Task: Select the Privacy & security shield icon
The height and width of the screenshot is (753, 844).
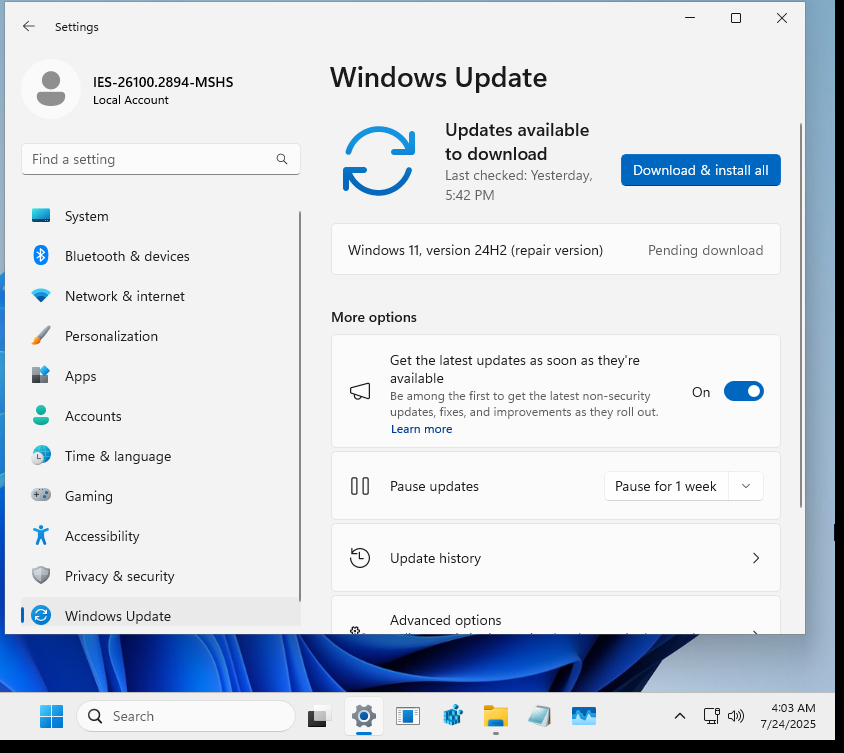Action: click(x=41, y=575)
